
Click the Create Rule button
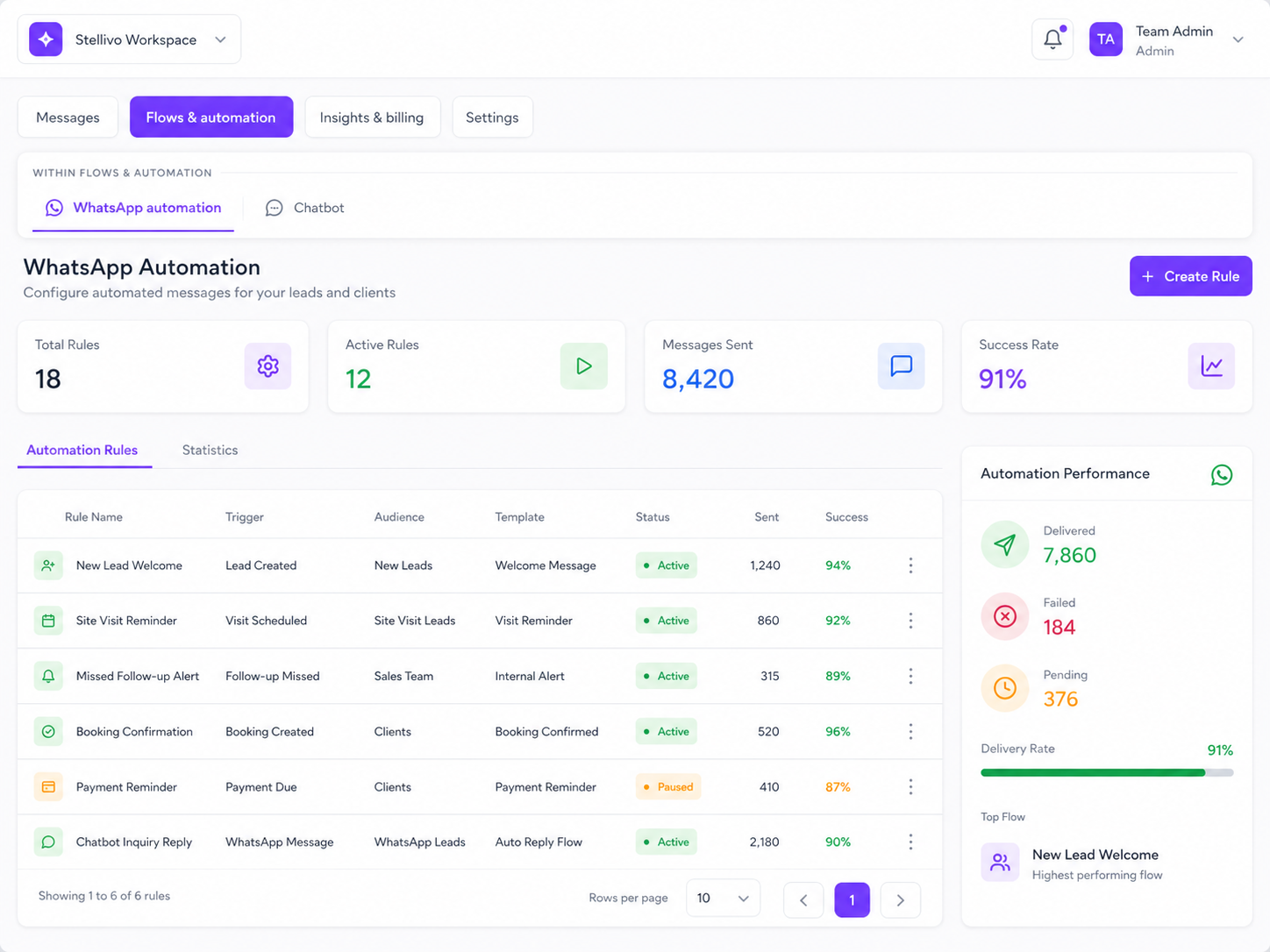(x=1190, y=276)
